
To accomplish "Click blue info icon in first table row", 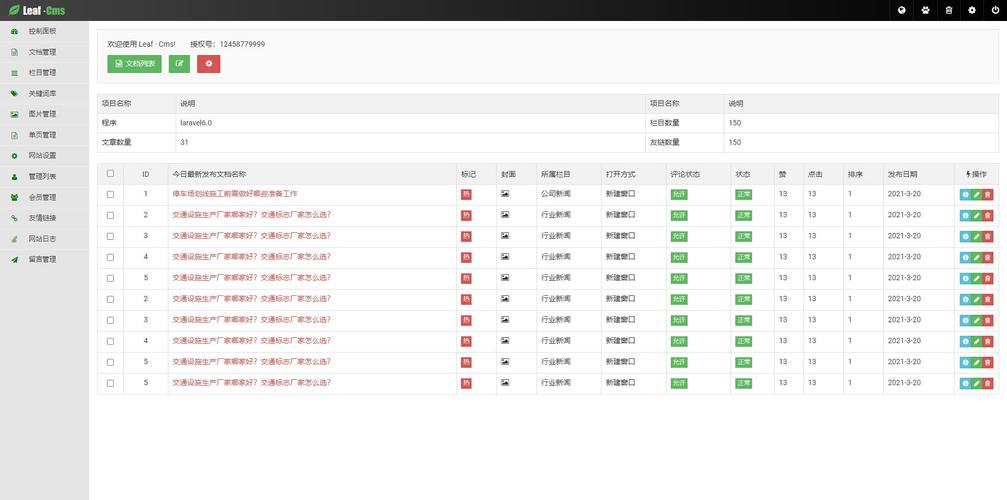I will point(965,194).
